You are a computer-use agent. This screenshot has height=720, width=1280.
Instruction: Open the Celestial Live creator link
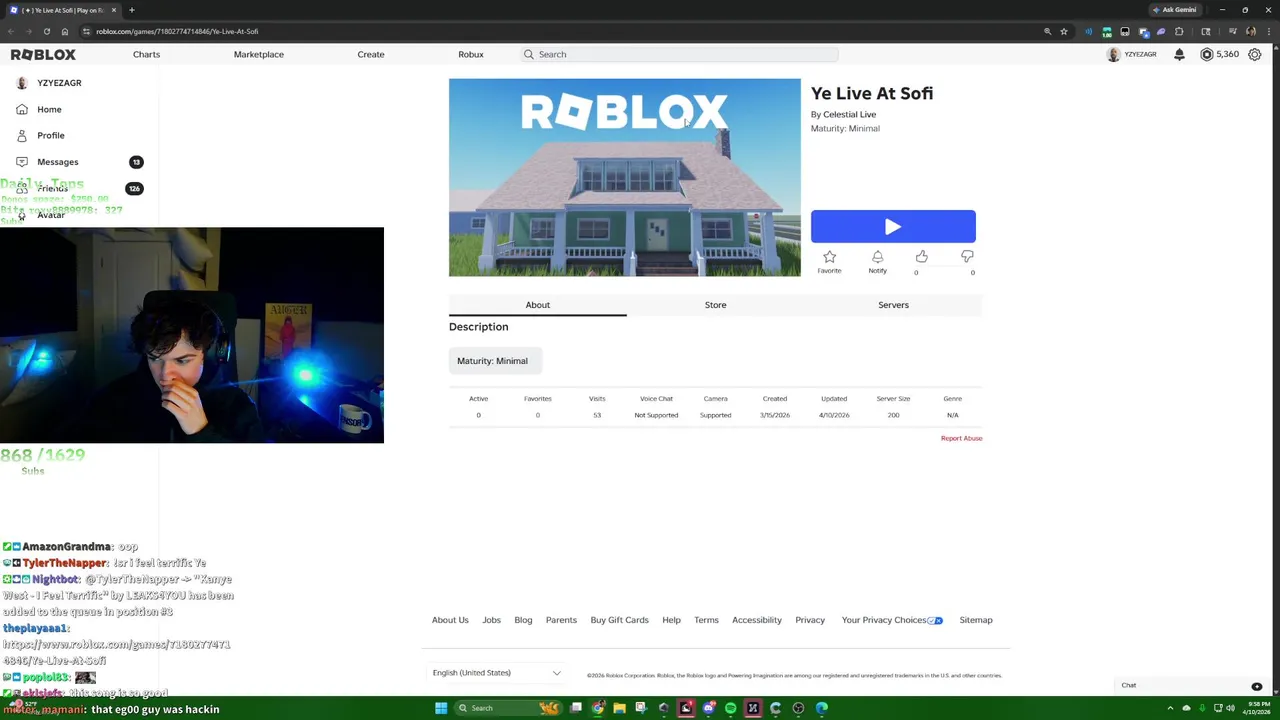point(849,114)
